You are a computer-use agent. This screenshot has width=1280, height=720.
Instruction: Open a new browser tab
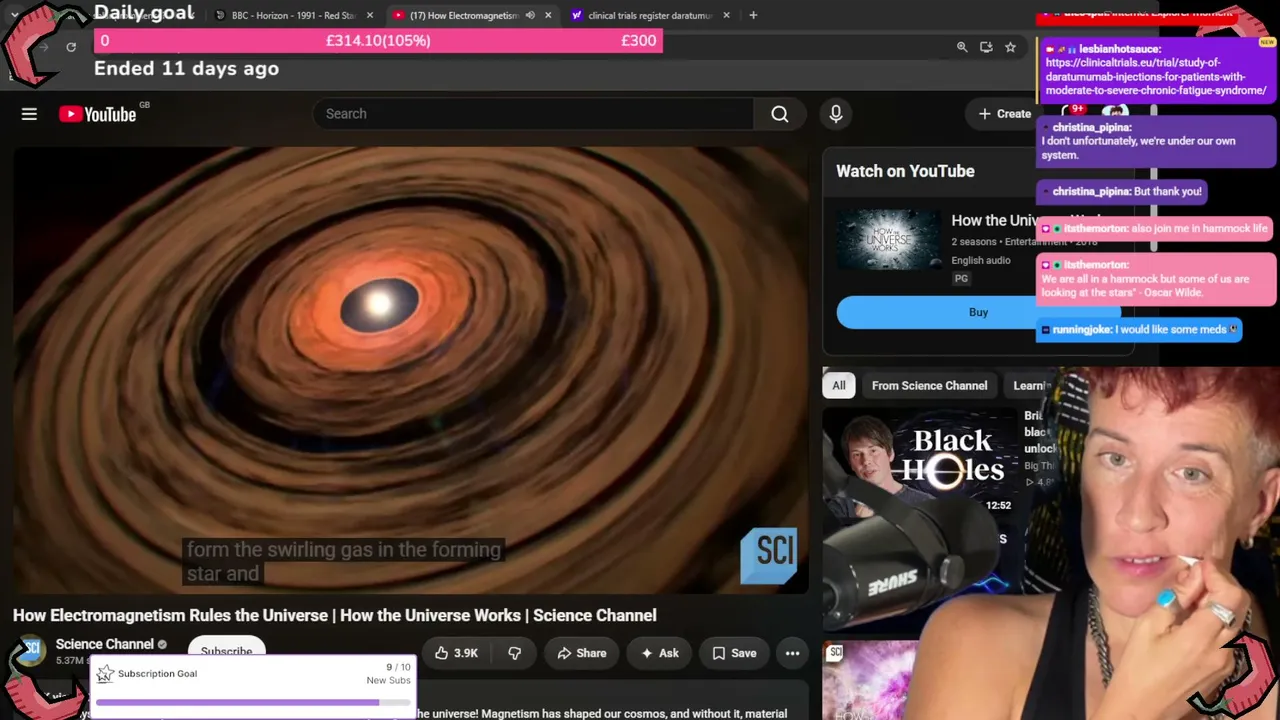click(753, 15)
